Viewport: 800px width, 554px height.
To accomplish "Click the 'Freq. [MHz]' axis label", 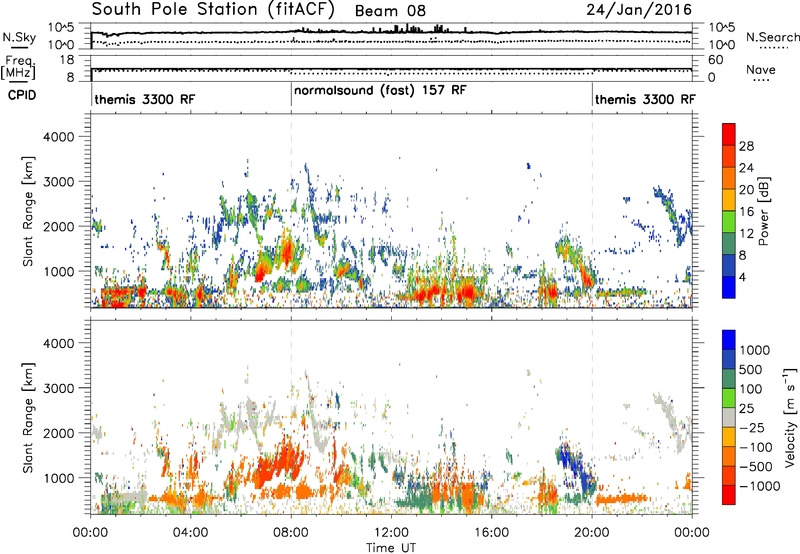I will [x=19, y=68].
